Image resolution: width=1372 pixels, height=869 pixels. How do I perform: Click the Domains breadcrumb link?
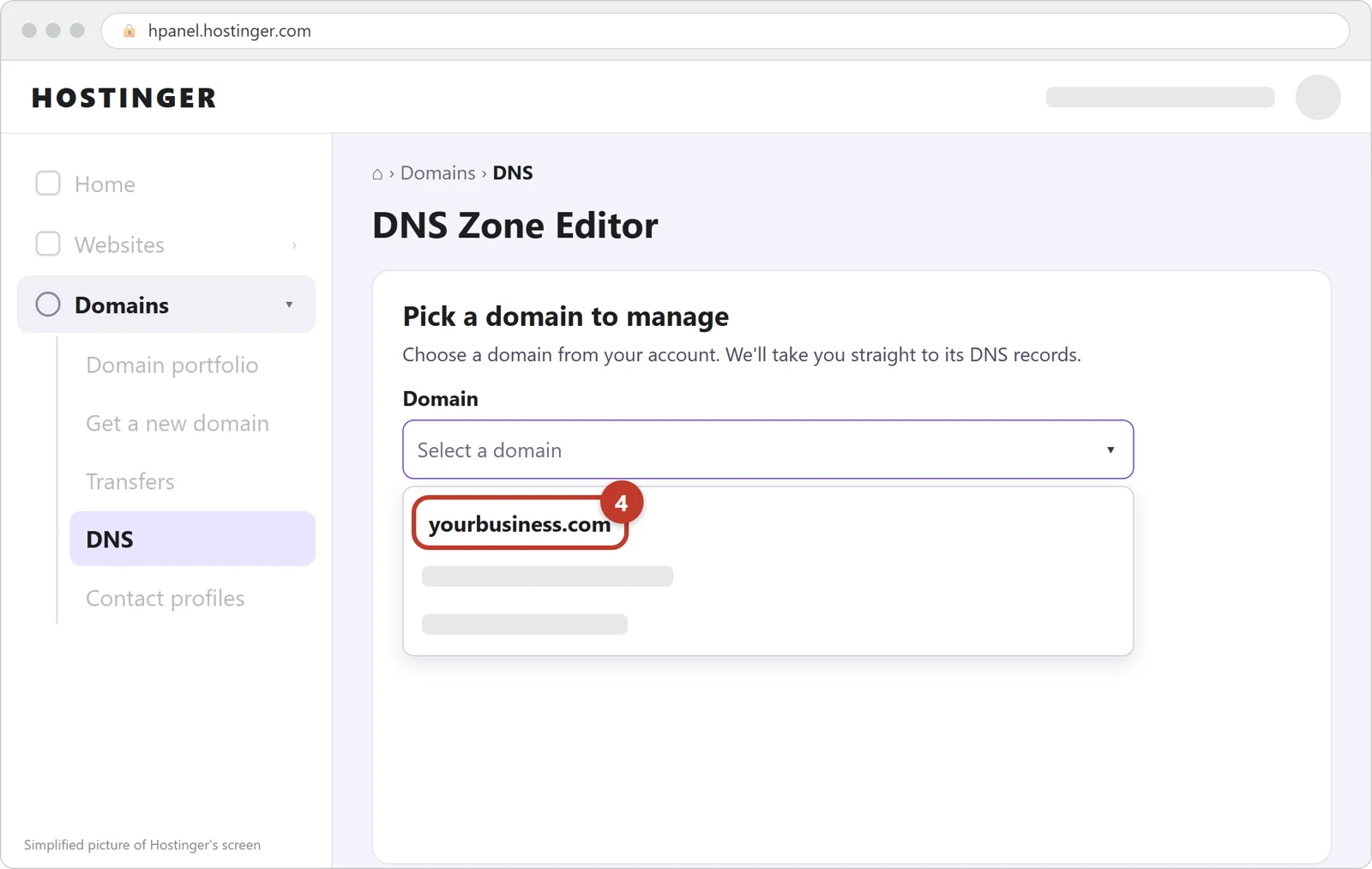click(x=438, y=173)
